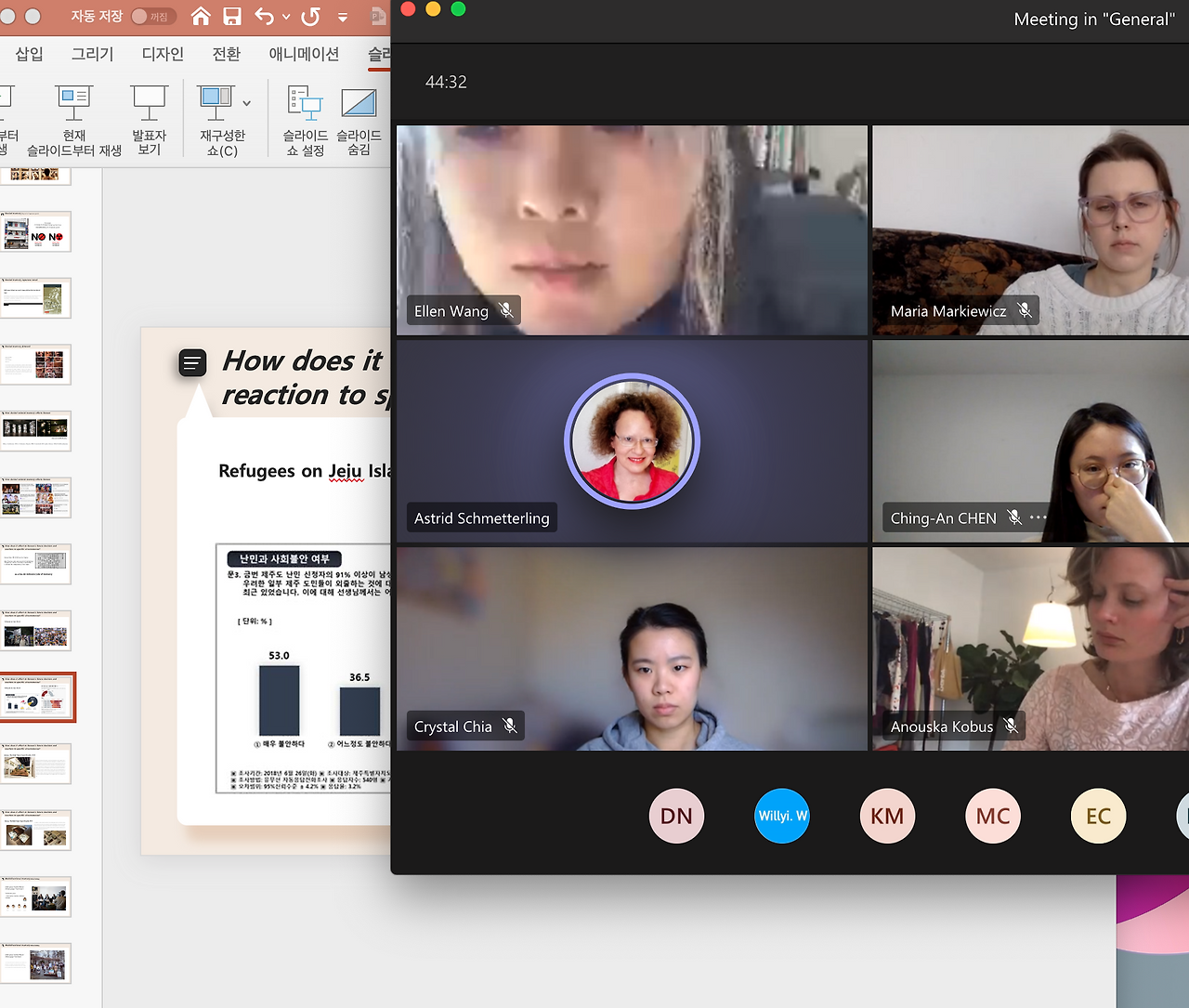Click Crystal Chia's video tile
This screenshot has height=1008, width=1189.
[632, 648]
